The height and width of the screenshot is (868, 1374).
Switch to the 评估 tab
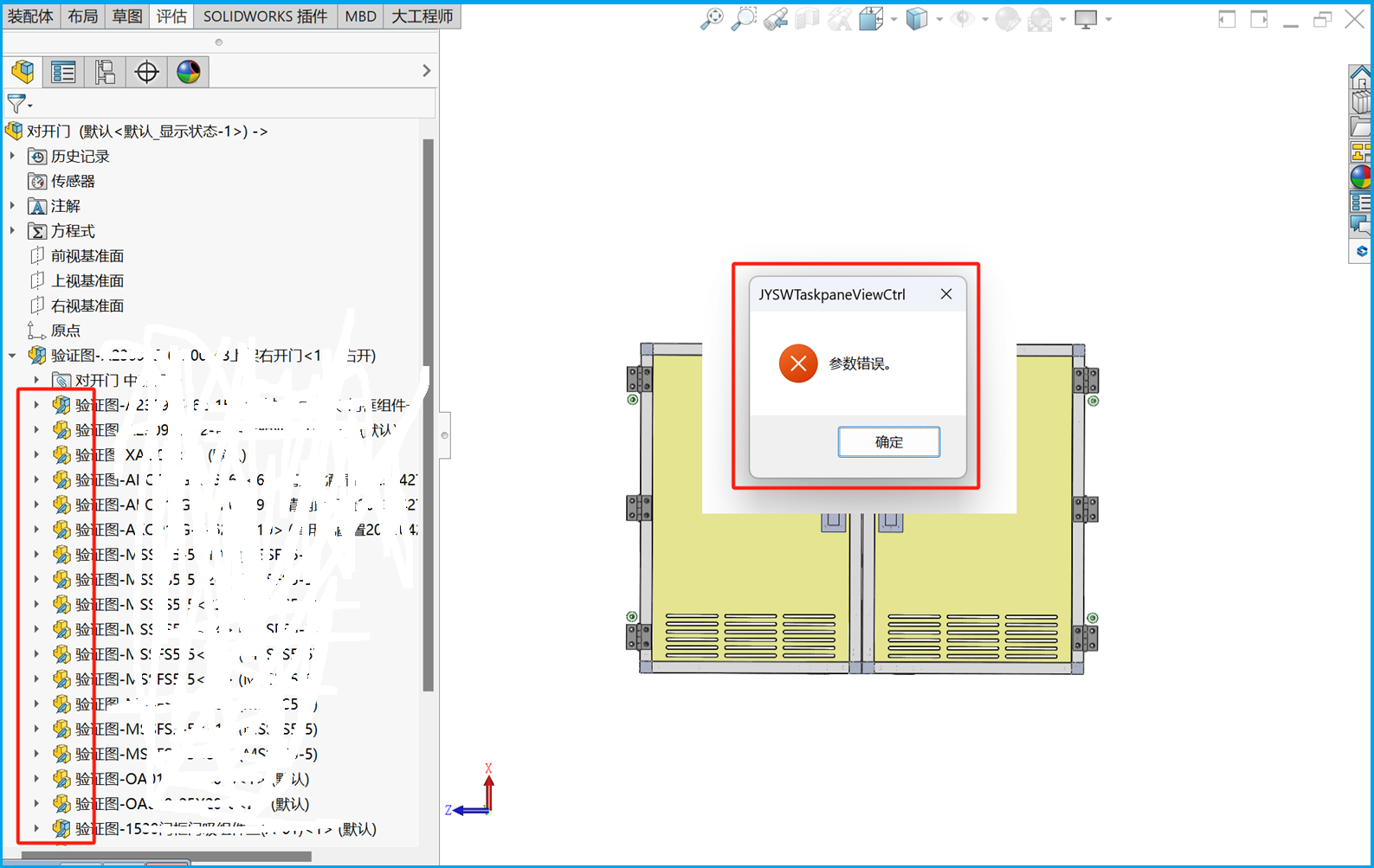pyautogui.click(x=171, y=16)
